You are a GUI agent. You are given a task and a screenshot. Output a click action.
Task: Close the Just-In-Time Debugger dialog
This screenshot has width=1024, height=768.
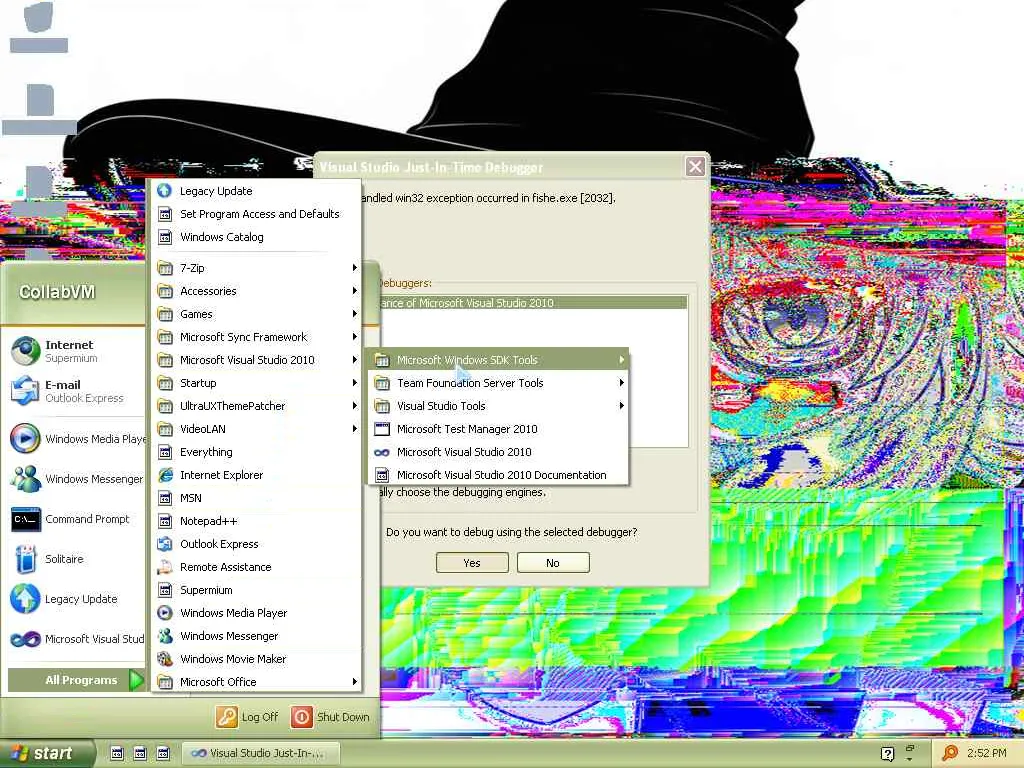point(696,167)
